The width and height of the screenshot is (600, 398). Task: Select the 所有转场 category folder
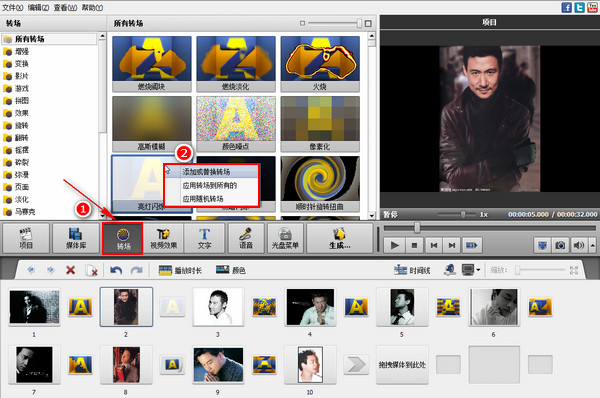click(49, 39)
